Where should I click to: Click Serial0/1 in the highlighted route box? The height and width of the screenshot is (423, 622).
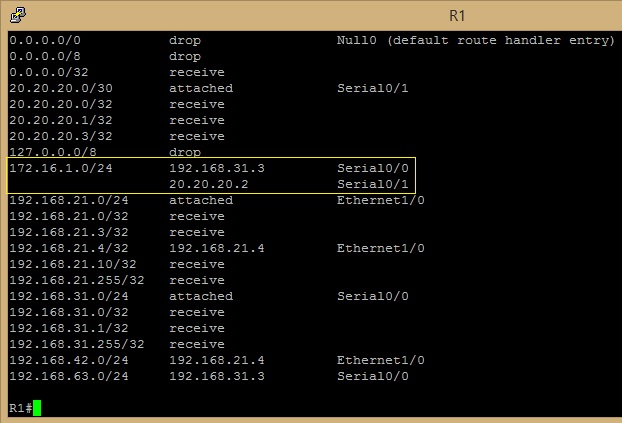[x=372, y=184]
